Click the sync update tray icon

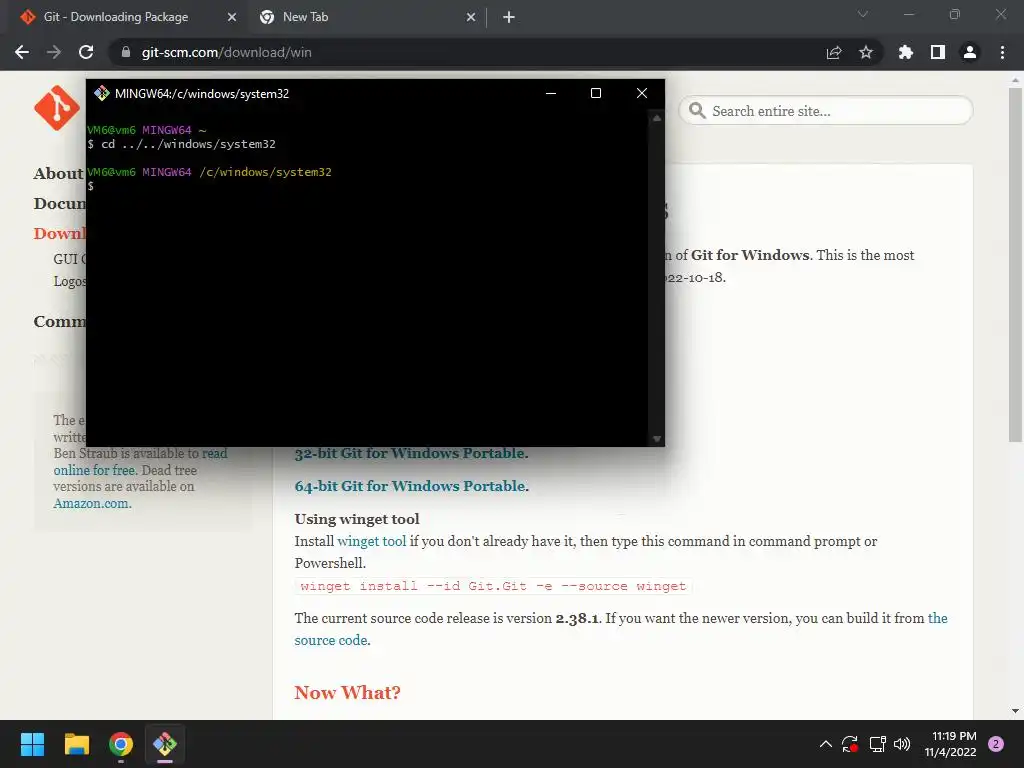850,744
